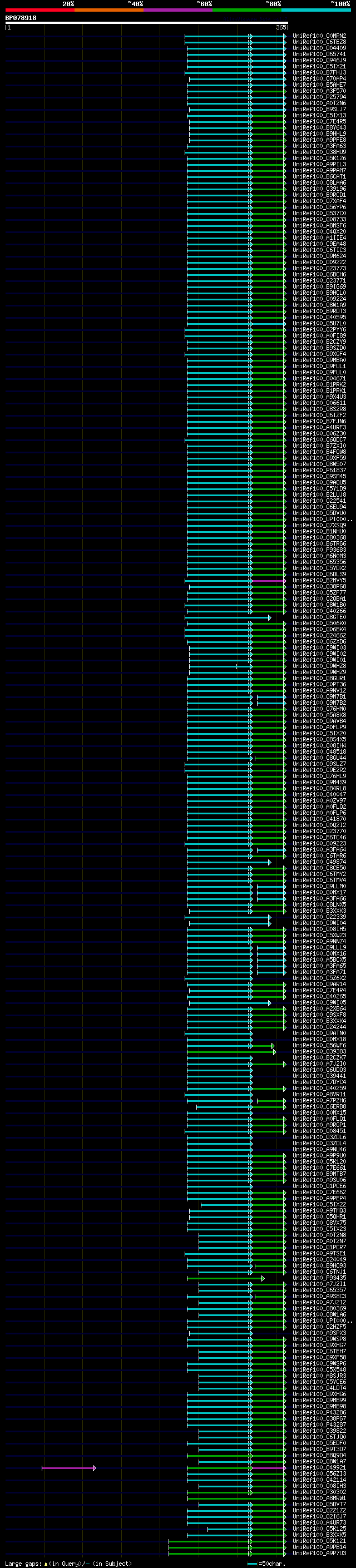Click the purple alignment segment on the B2MVY5 row
The image size is (356, 1568).
pyautogui.click(x=268, y=581)
